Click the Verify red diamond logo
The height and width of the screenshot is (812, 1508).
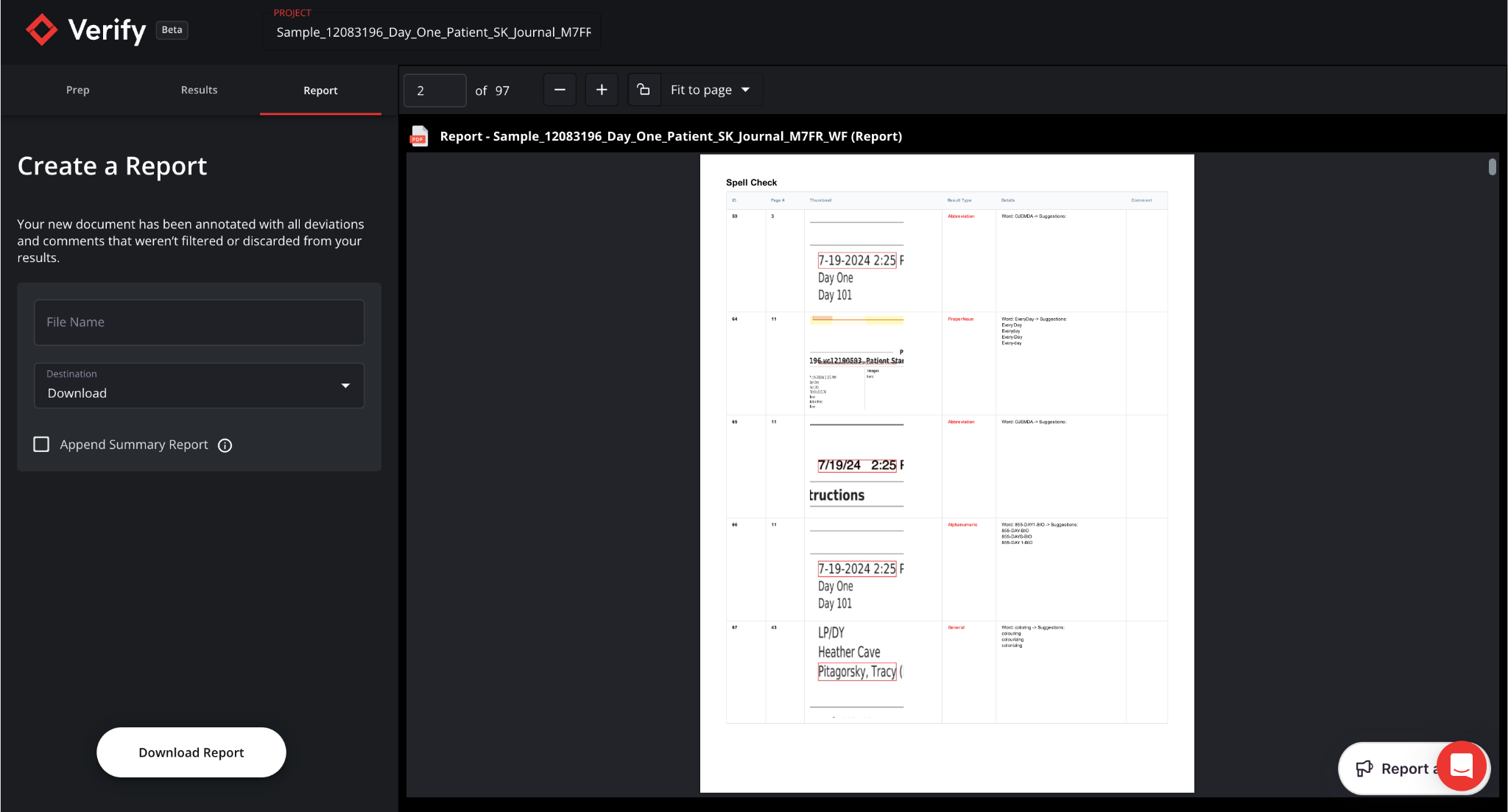pyautogui.click(x=41, y=30)
